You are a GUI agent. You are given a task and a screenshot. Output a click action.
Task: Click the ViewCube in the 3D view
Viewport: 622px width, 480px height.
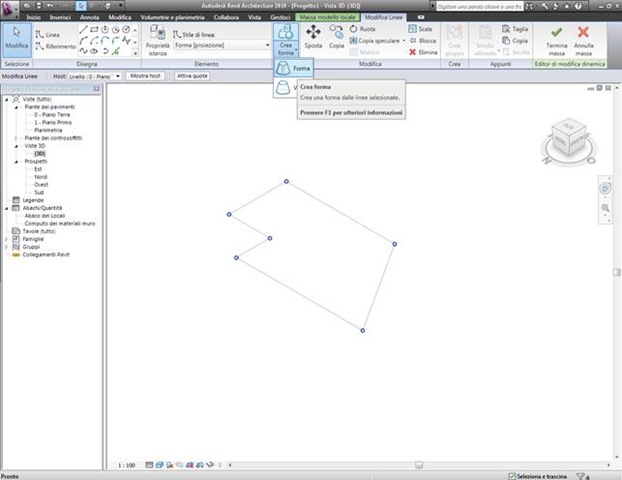(569, 138)
